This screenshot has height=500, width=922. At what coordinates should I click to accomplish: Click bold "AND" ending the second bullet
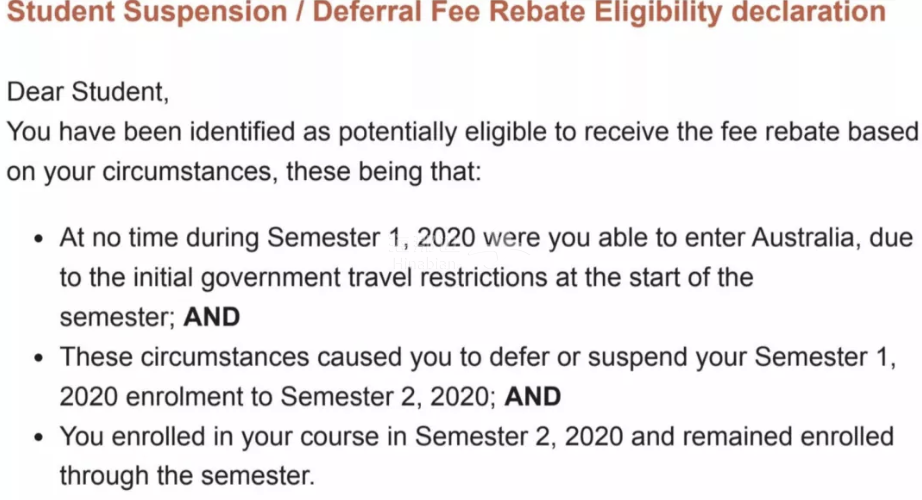click(x=533, y=396)
